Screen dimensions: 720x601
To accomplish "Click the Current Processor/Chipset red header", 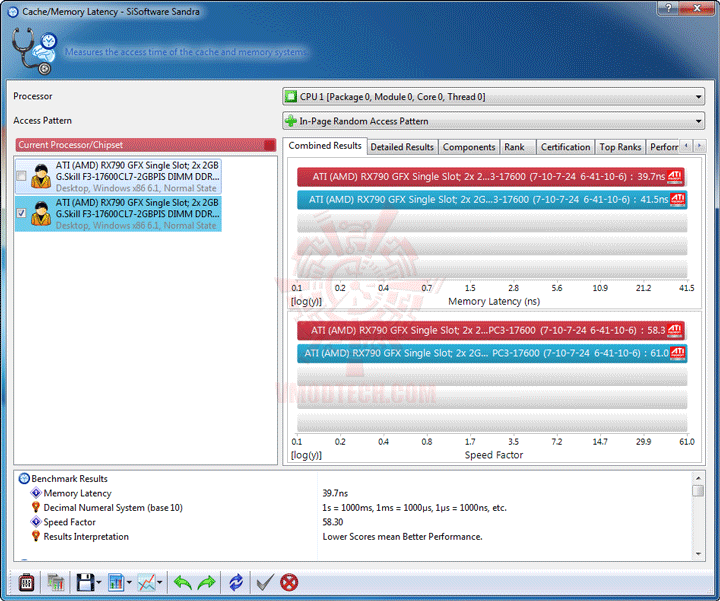I will 146,145.
